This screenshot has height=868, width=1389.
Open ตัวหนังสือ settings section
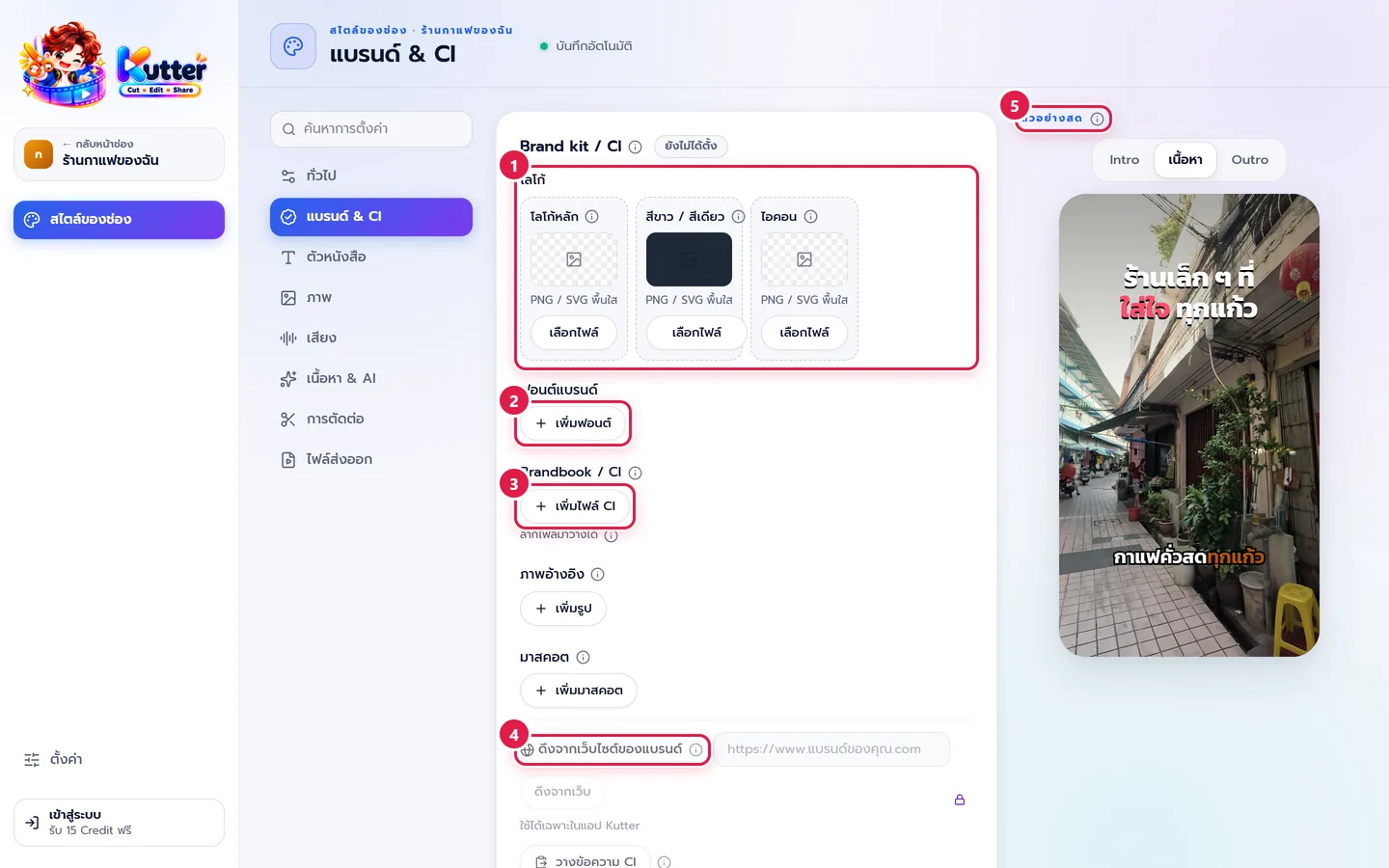[371, 258]
